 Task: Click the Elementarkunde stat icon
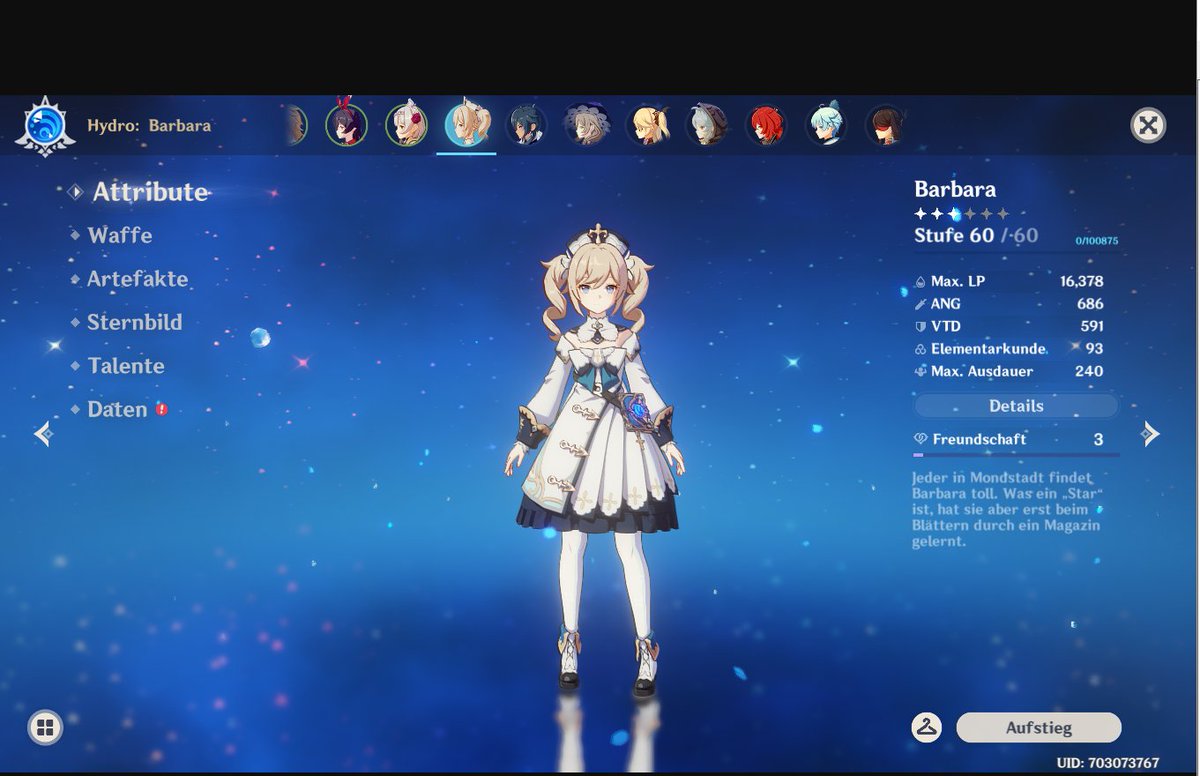click(x=921, y=349)
